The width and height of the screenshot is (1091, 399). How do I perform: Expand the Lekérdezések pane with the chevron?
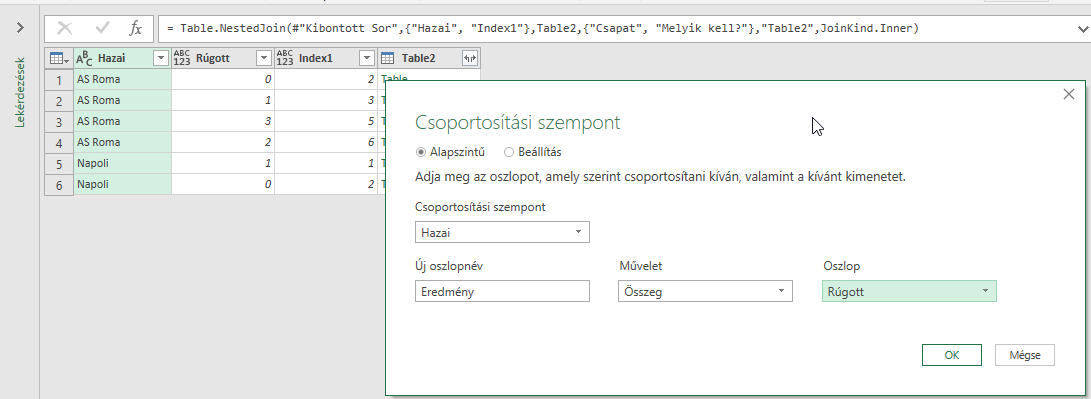[x=20, y=28]
